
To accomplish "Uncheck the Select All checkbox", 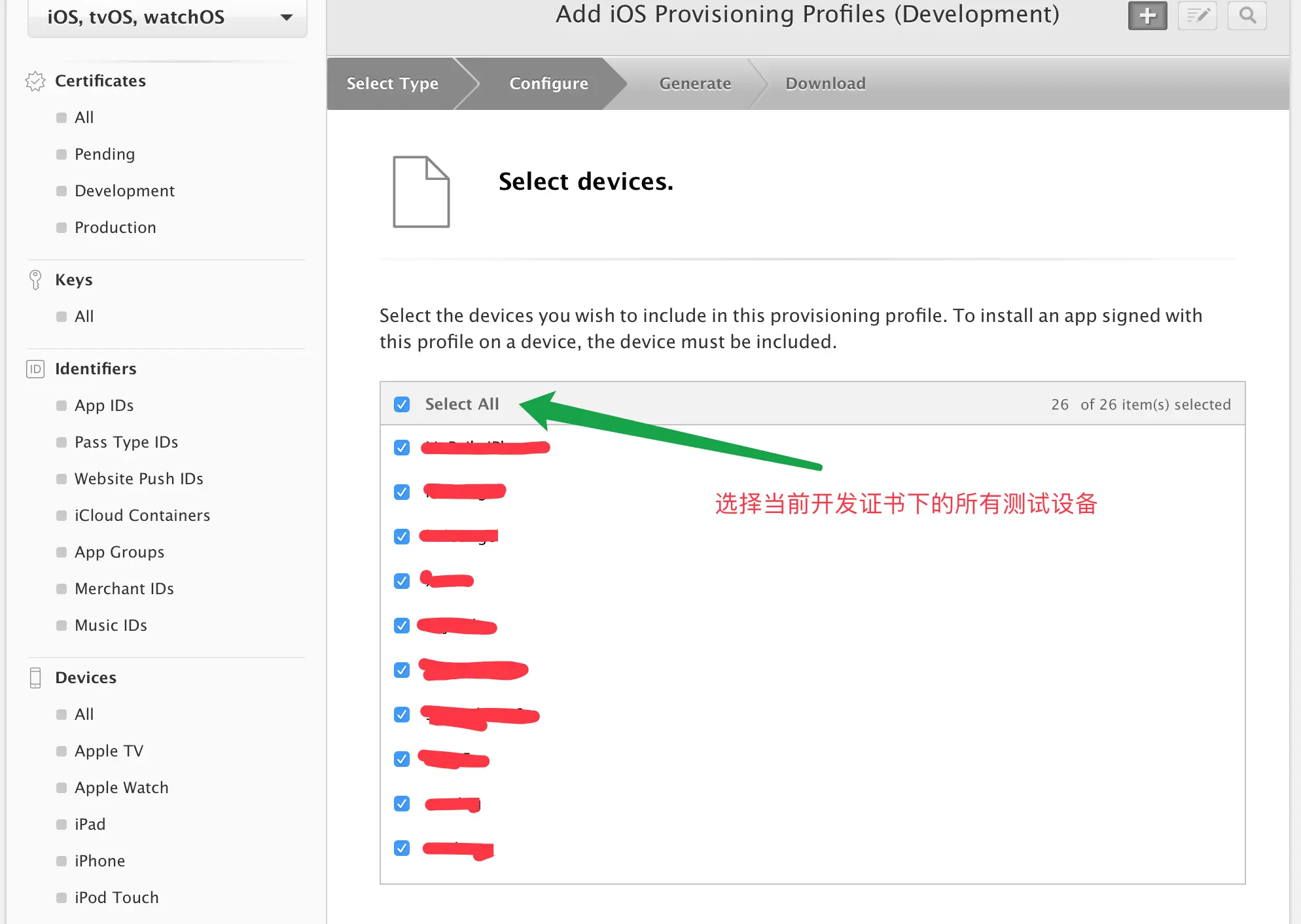I will click(402, 404).
